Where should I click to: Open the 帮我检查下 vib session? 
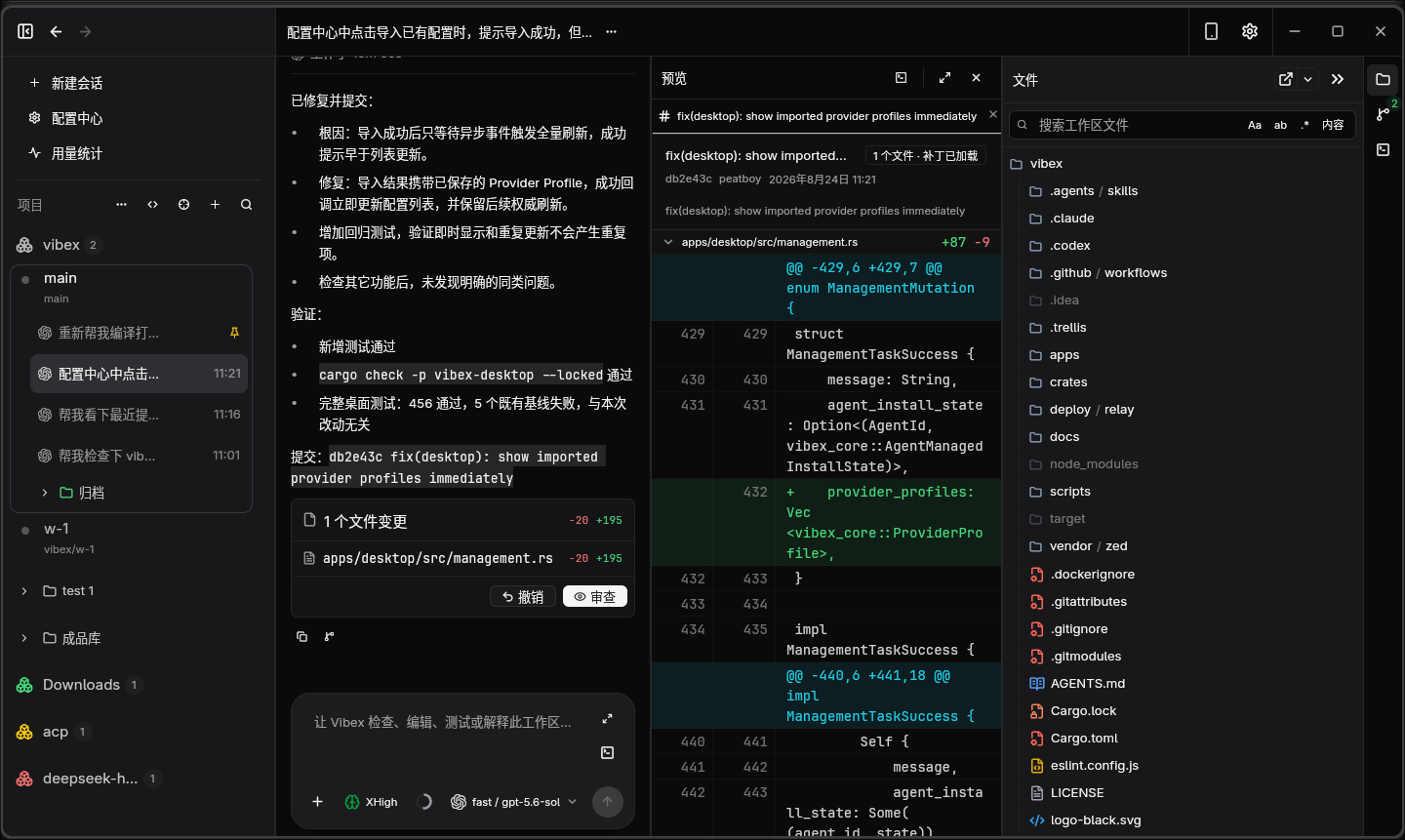tap(139, 456)
